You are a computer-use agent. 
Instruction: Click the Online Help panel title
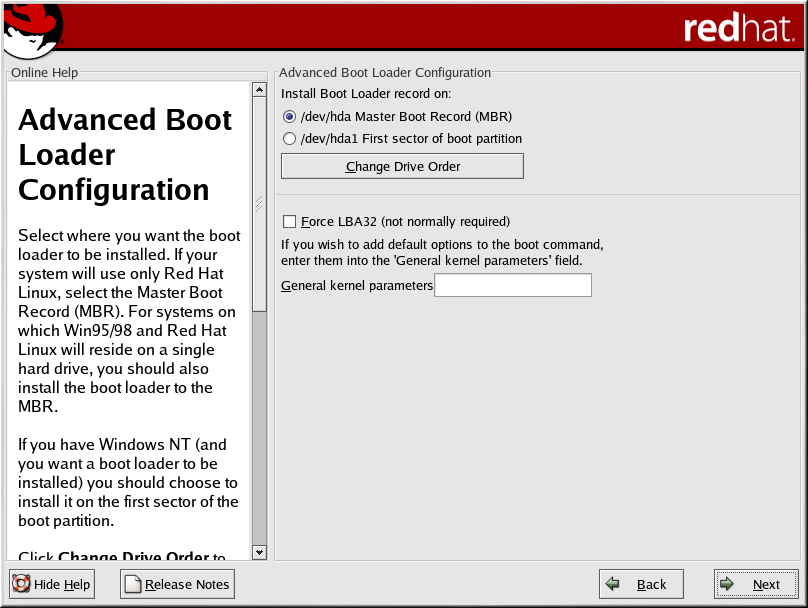coord(44,73)
